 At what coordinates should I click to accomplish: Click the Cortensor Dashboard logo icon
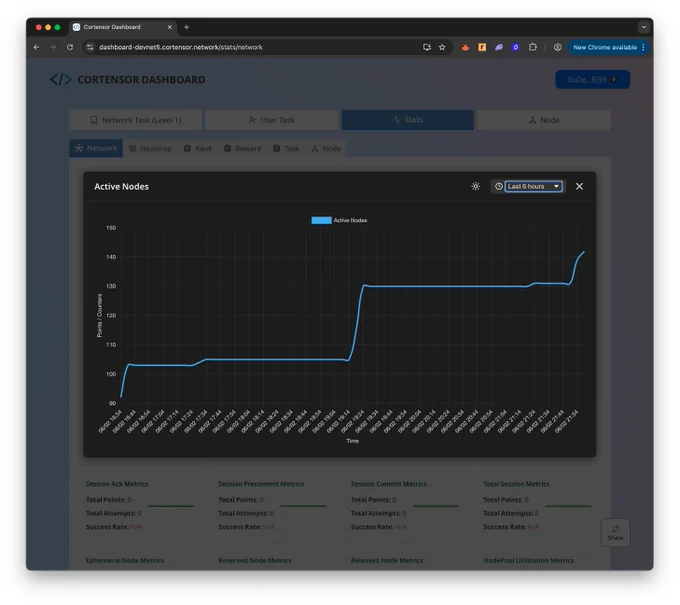pyautogui.click(x=60, y=80)
